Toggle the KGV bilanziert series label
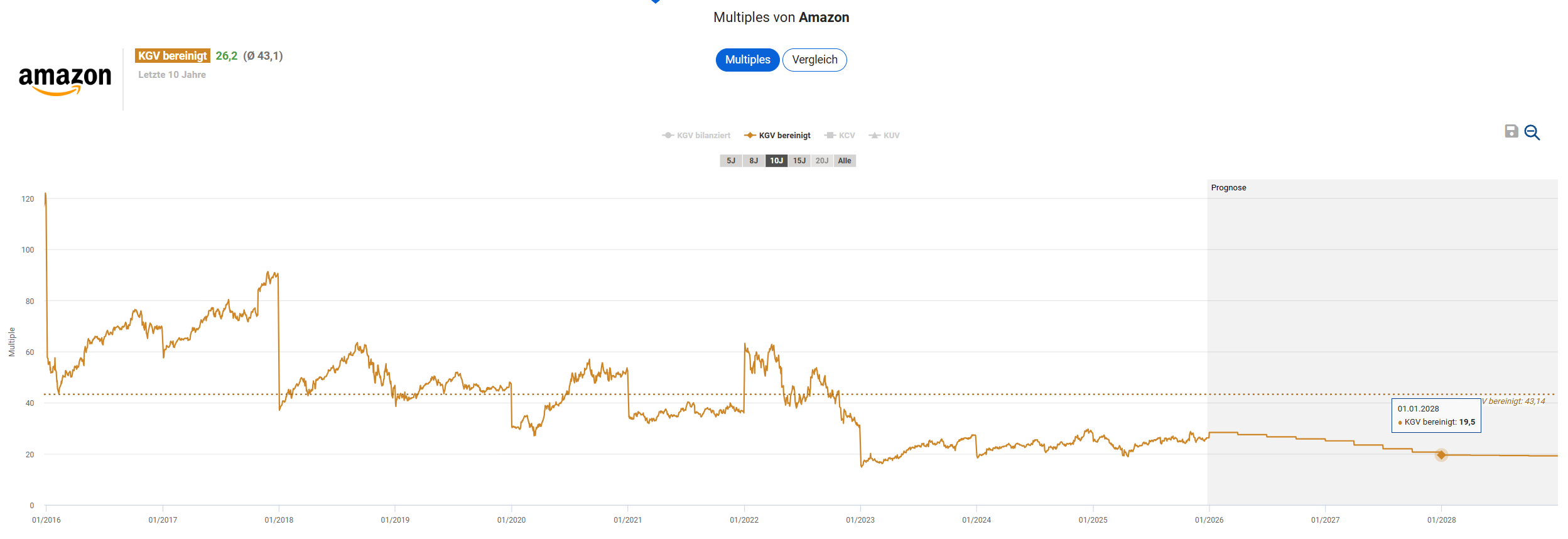The image size is (1568, 539). point(703,136)
